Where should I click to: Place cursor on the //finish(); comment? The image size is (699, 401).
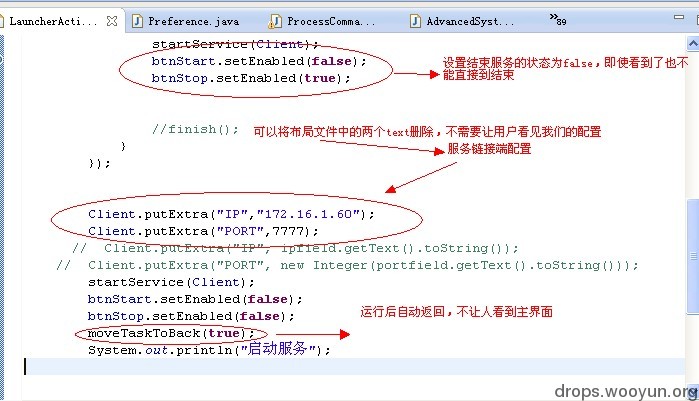(x=195, y=129)
